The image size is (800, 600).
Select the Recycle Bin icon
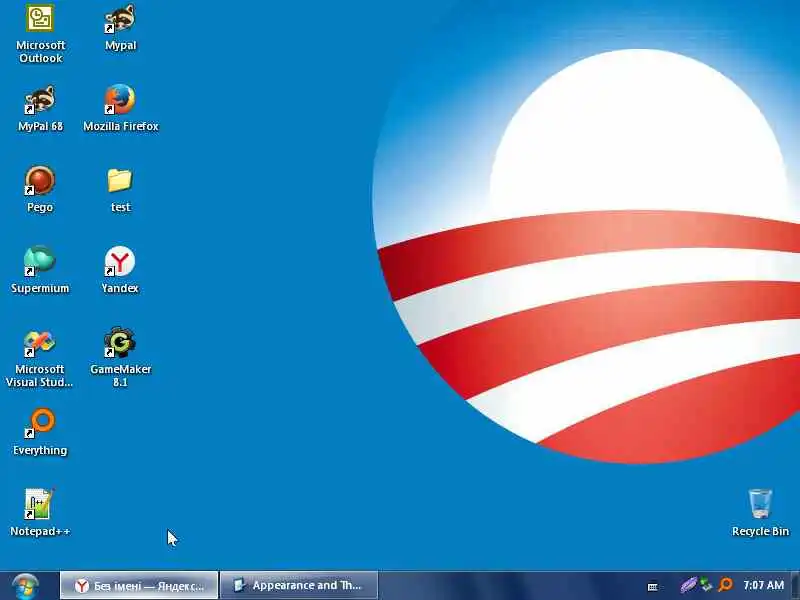(760, 512)
